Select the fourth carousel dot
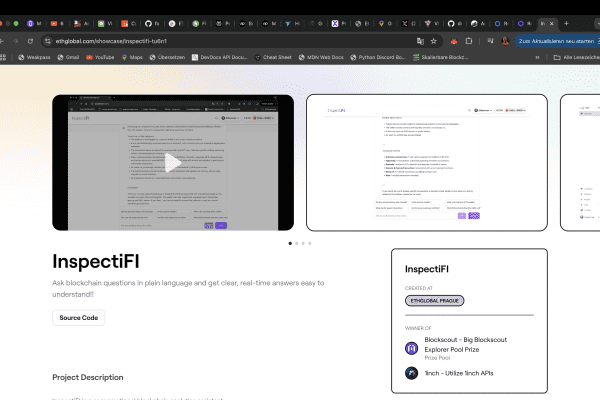The image size is (600, 400). tap(310, 243)
